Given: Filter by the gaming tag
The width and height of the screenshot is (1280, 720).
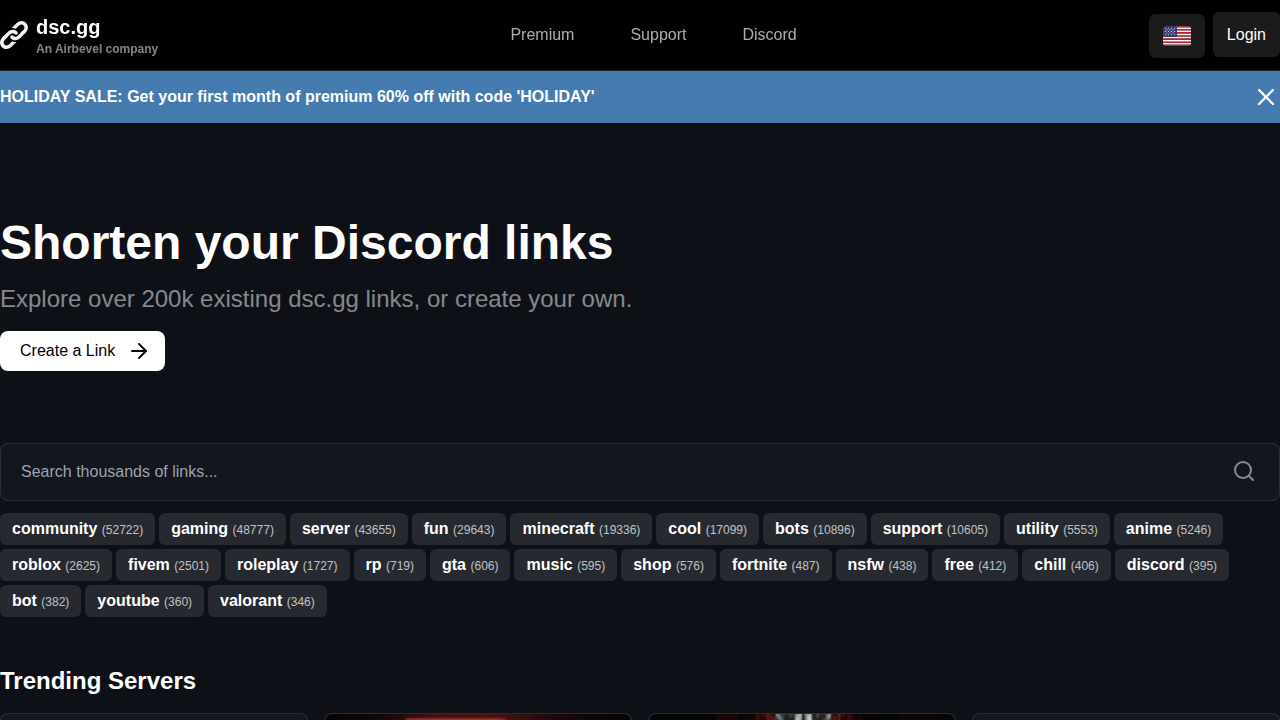Looking at the screenshot, I should point(222,529).
